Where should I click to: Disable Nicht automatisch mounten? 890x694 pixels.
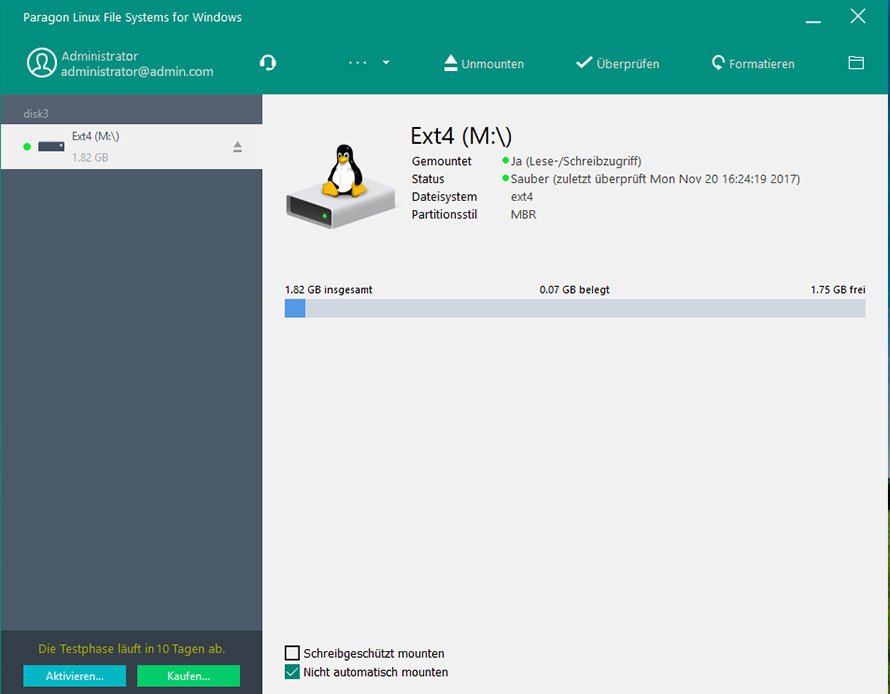[292, 672]
